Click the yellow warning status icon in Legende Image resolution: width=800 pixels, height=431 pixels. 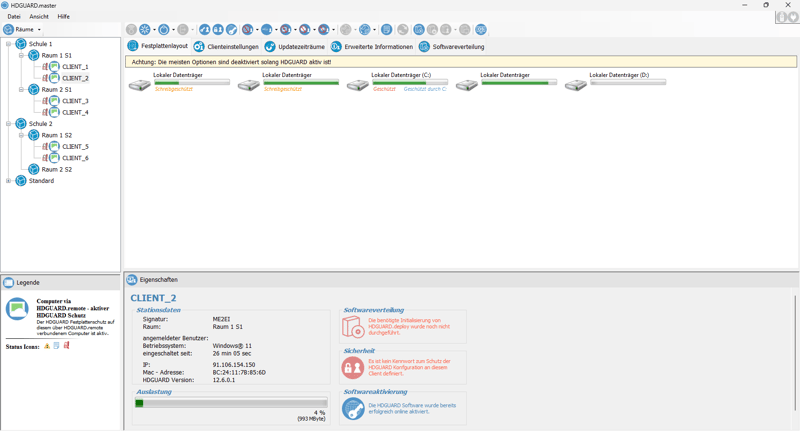[x=47, y=346]
